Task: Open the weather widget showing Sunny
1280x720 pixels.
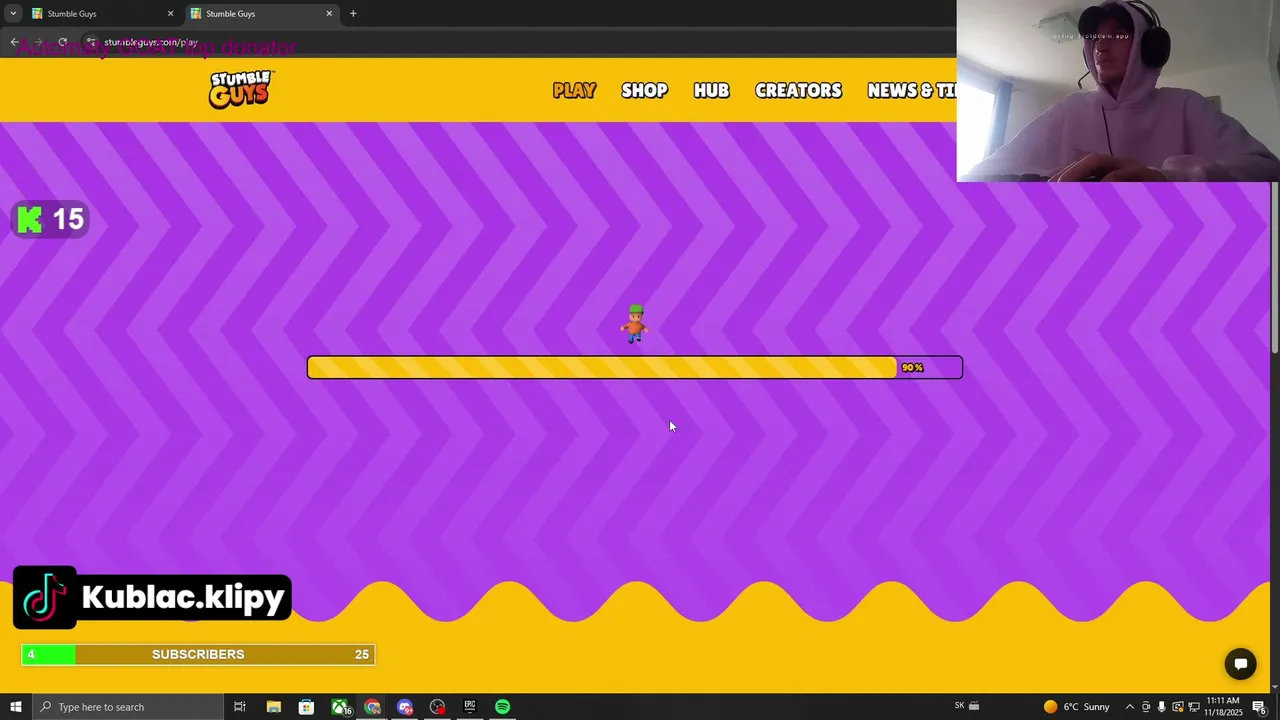Action: (1077, 707)
